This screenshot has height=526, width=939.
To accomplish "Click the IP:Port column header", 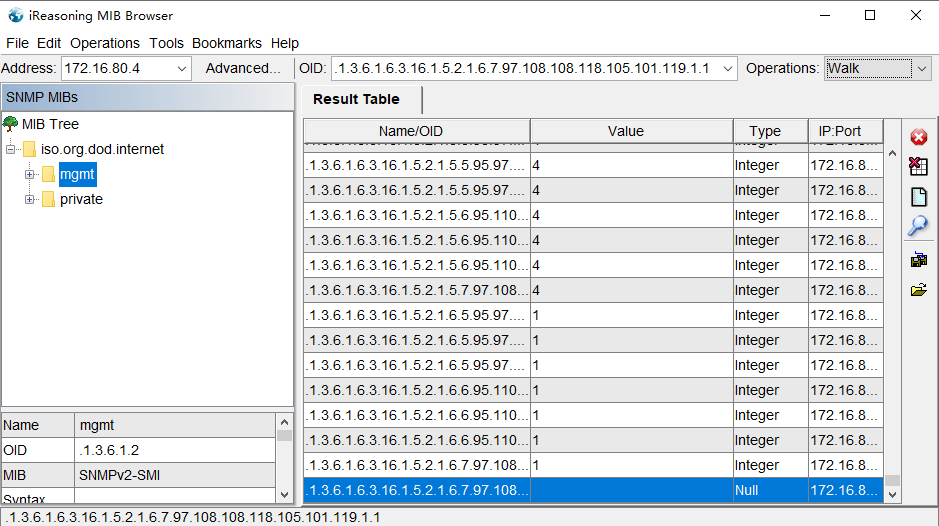I will 845,131.
